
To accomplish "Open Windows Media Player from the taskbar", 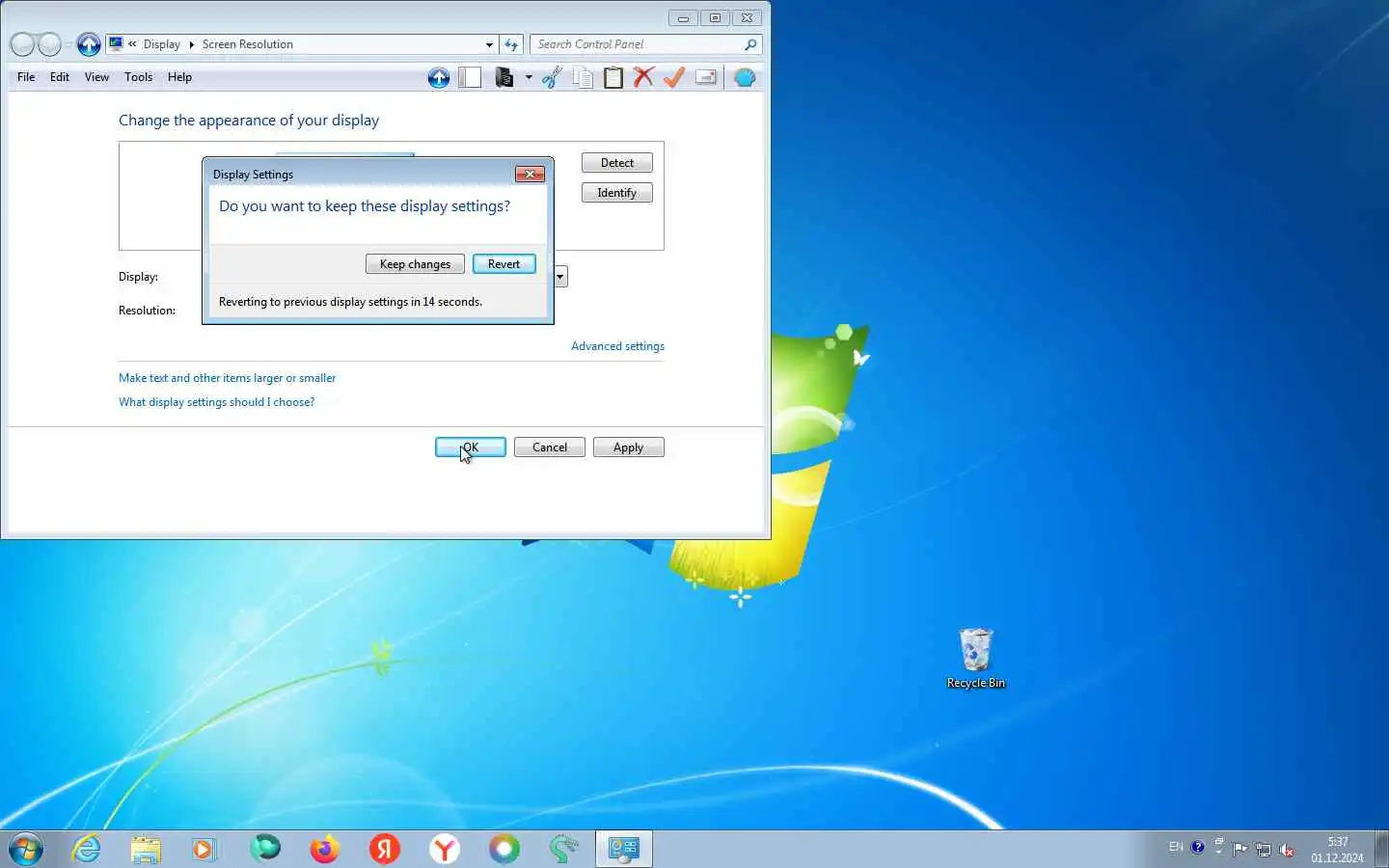I will (x=204, y=849).
